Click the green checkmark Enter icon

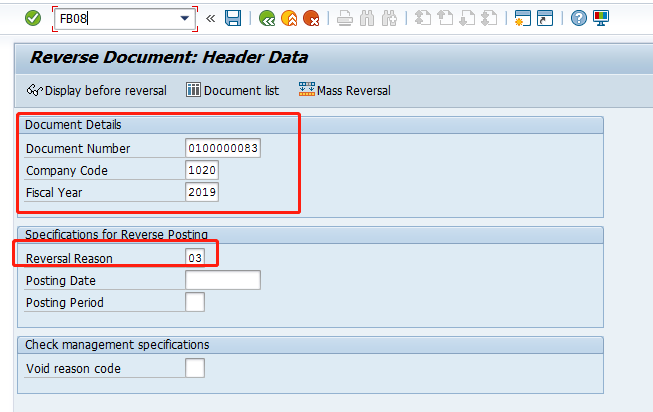click(x=33, y=18)
